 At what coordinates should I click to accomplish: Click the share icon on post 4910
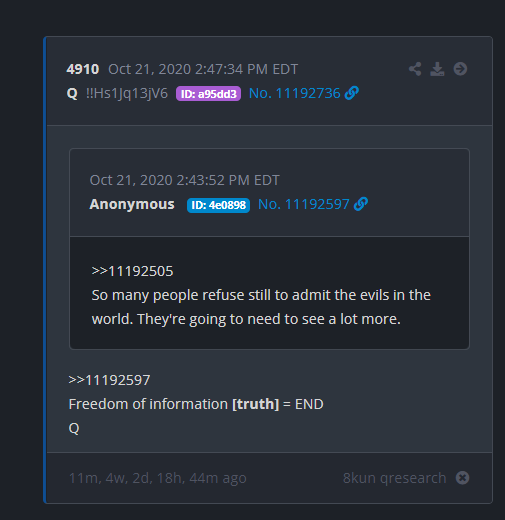coord(415,69)
